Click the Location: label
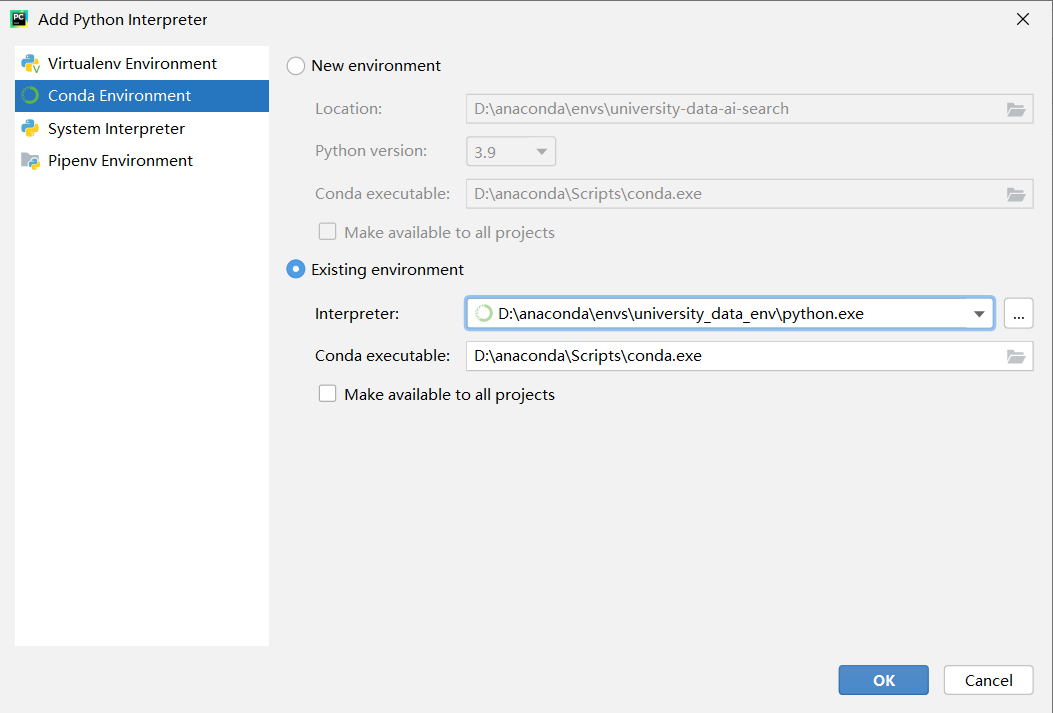1053x713 pixels. point(348,109)
